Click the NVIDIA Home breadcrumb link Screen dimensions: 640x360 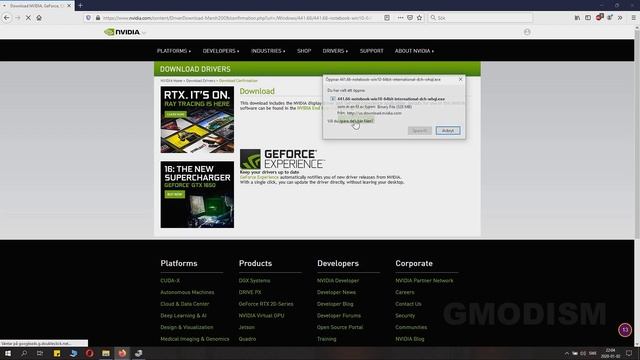pos(171,81)
